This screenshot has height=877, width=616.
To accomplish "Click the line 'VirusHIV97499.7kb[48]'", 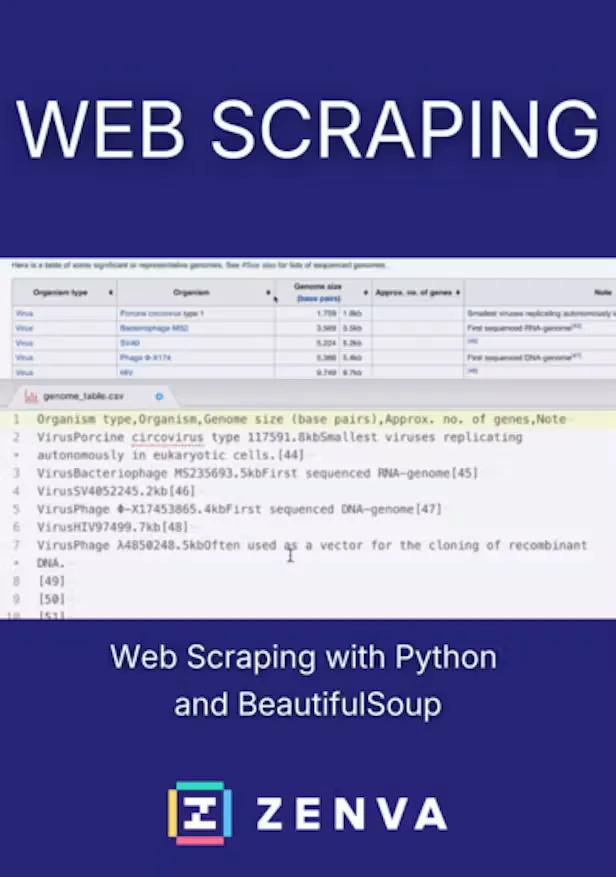I will coord(112,527).
